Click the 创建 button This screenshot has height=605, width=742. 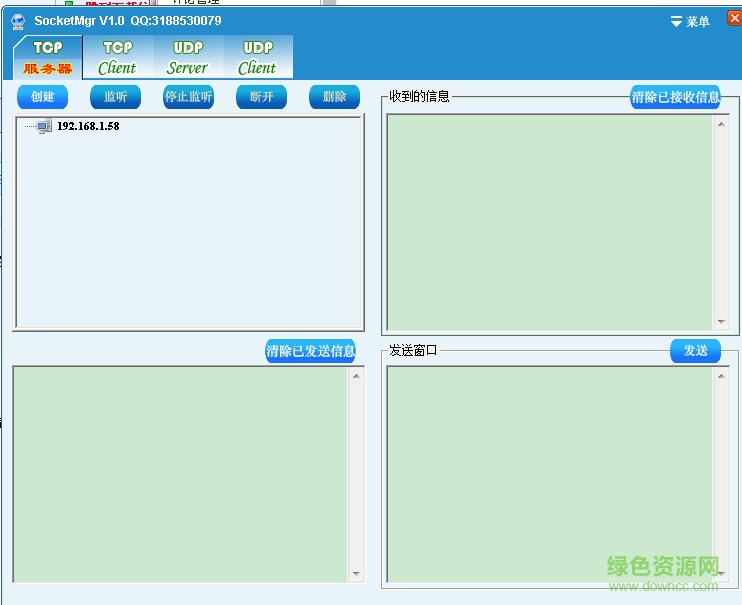(x=43, y=97)
